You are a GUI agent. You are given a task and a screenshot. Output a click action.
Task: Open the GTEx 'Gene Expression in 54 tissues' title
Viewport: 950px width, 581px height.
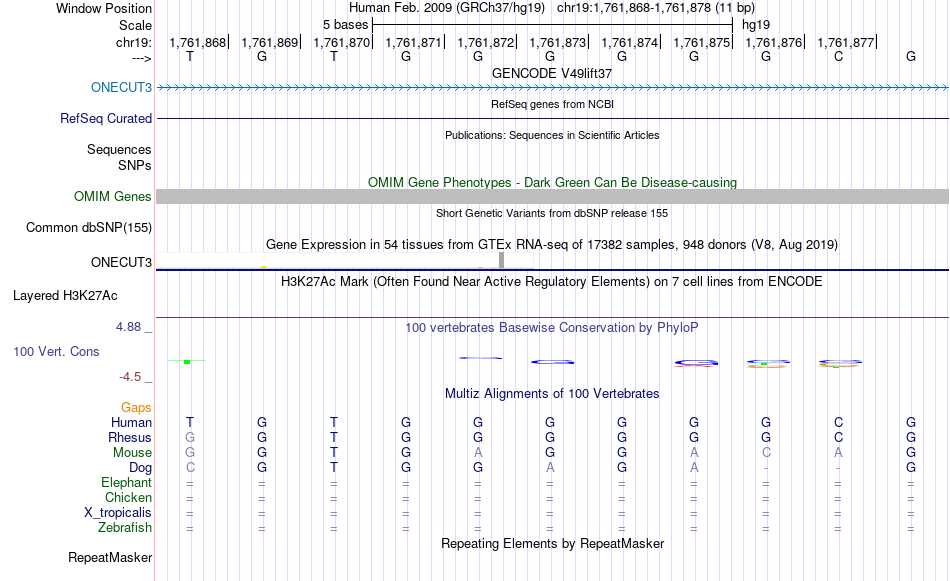click(552, 245)
